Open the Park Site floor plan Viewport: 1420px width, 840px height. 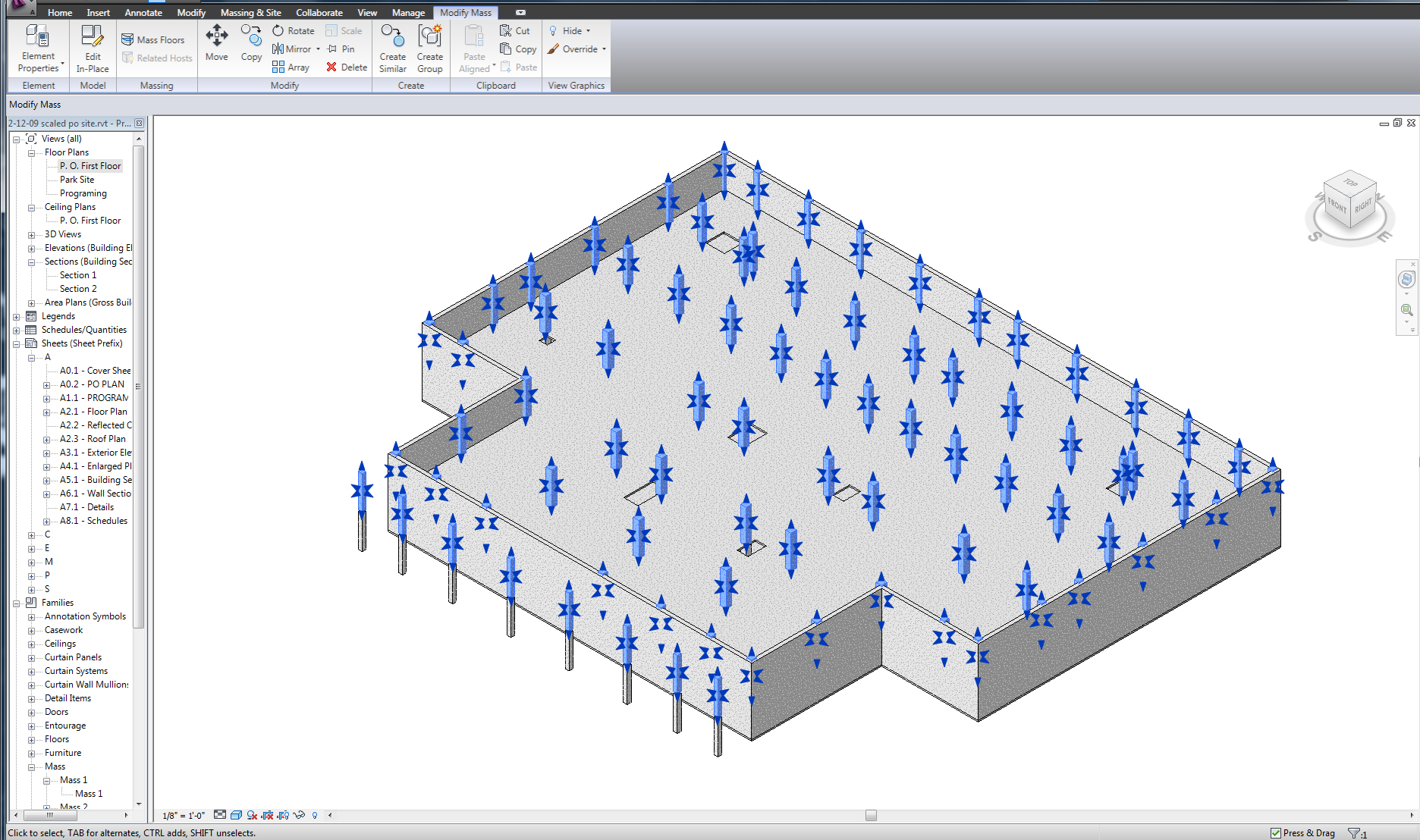pyautogui.click(x=77, y=180)
